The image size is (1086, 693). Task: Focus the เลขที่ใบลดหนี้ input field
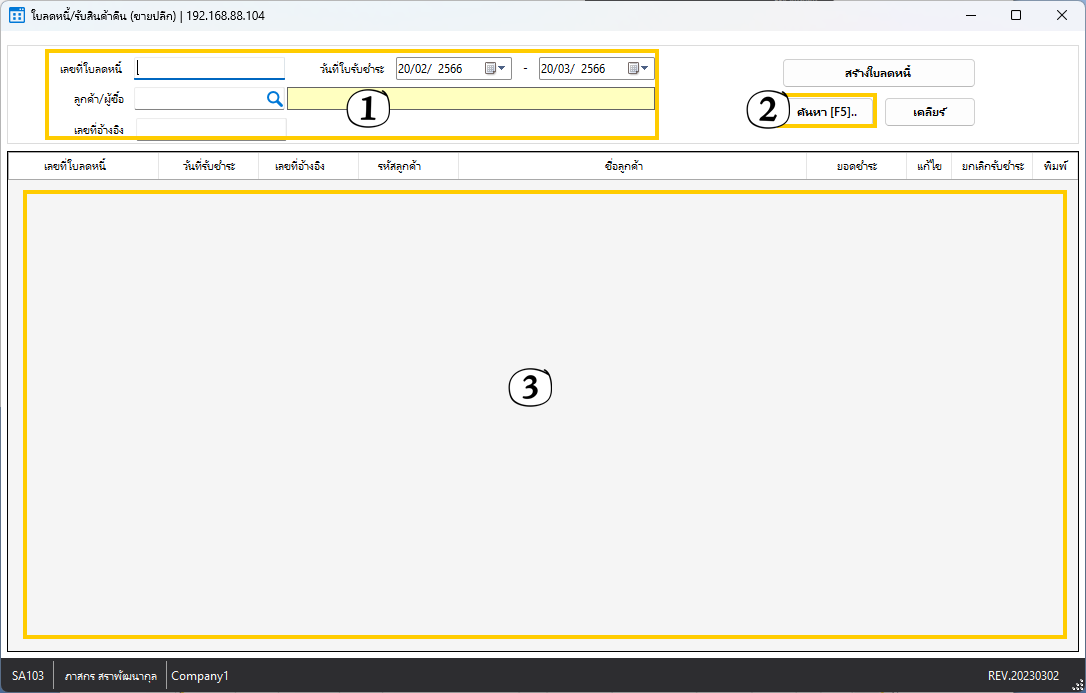pyautogui.click(x=210, y=68)
